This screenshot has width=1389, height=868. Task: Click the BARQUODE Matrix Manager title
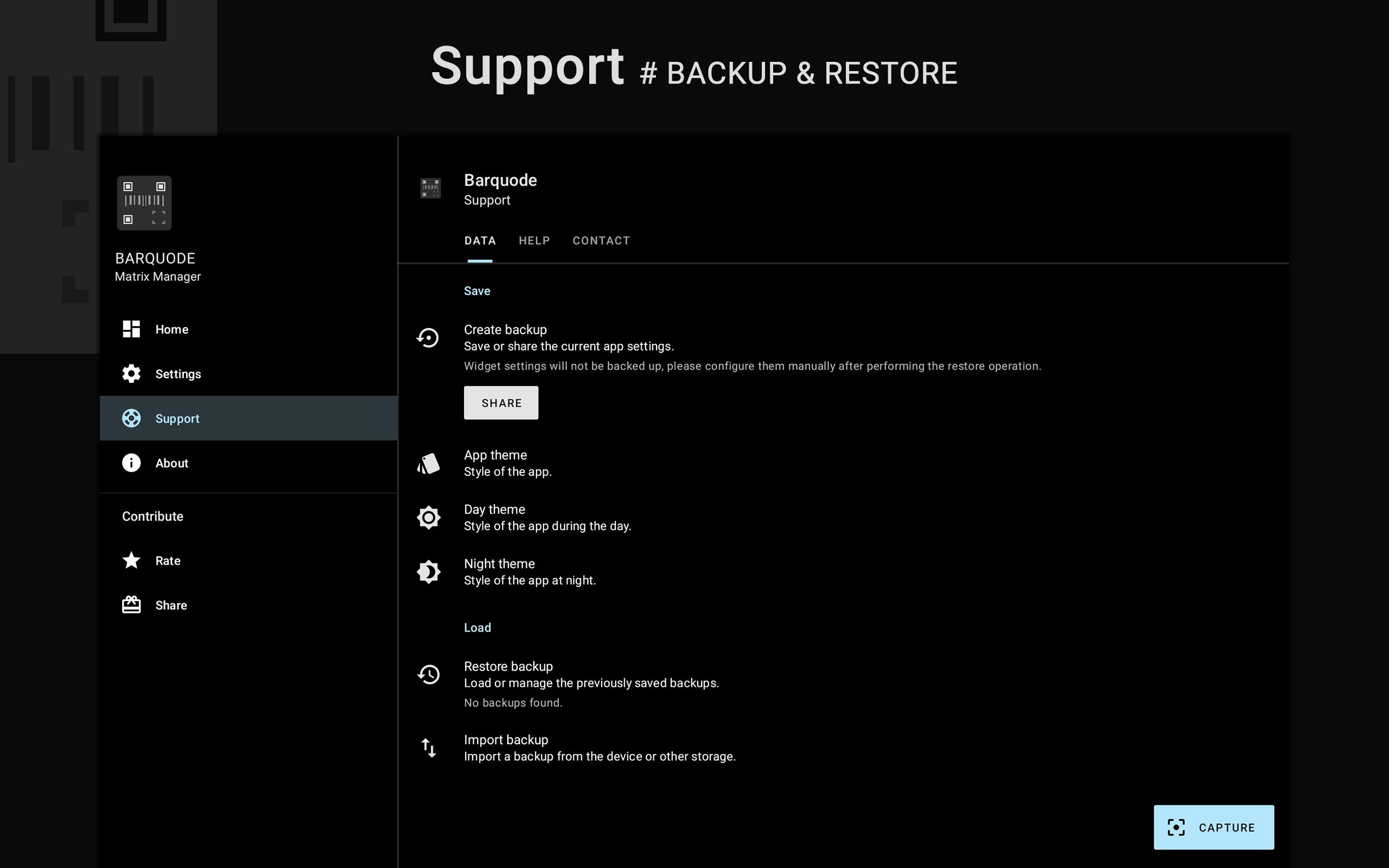tap(158, 267)
